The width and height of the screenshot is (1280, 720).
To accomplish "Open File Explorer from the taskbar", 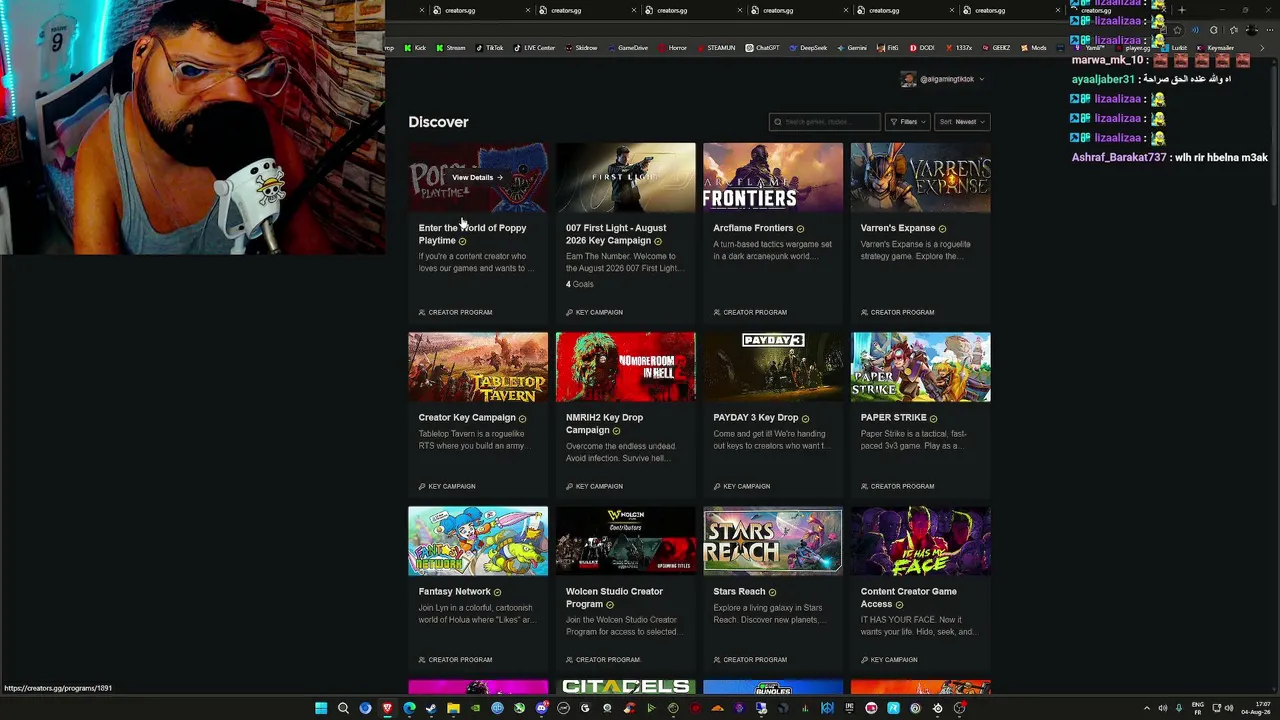I will 453,708.
